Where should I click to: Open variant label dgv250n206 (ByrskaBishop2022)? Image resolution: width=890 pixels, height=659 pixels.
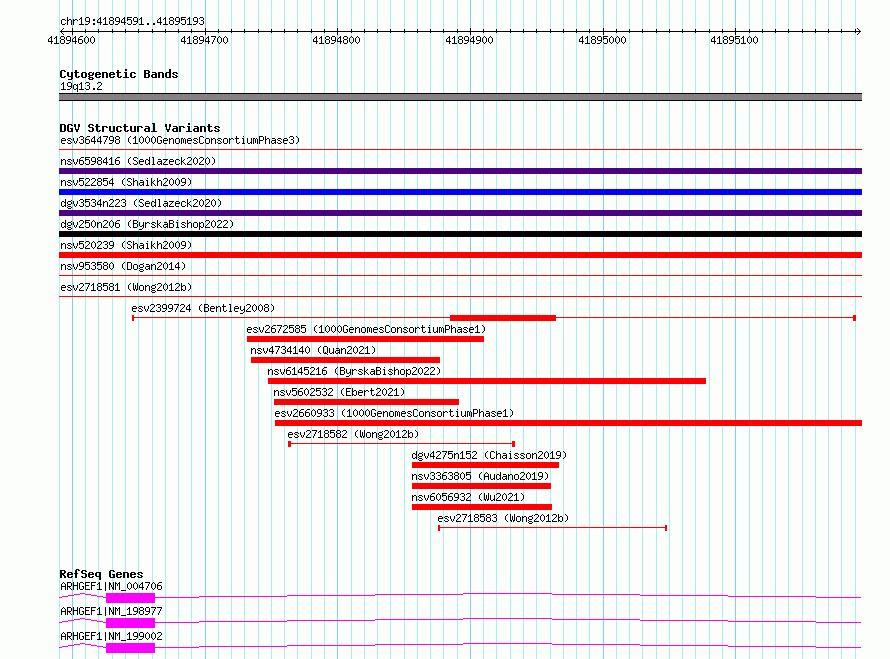[x=147, y=224]
